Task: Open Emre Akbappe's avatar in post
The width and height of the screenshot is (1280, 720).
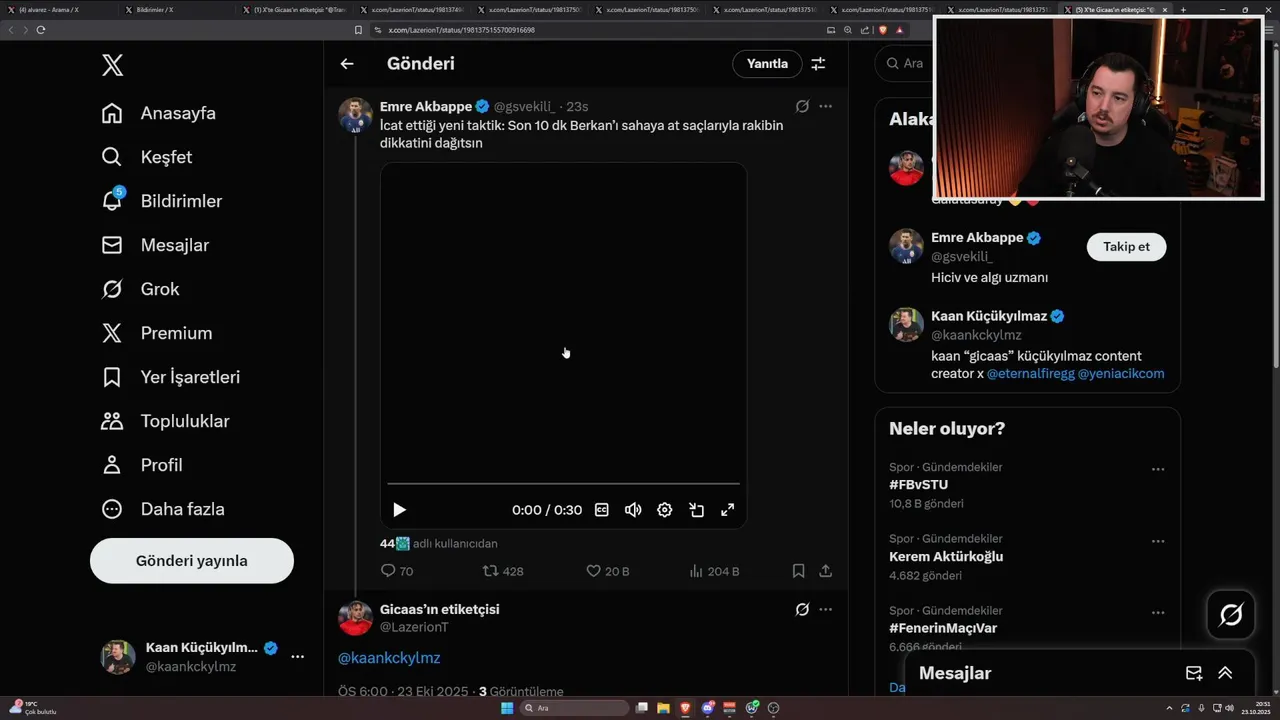Action: click(x=355, y=116)
